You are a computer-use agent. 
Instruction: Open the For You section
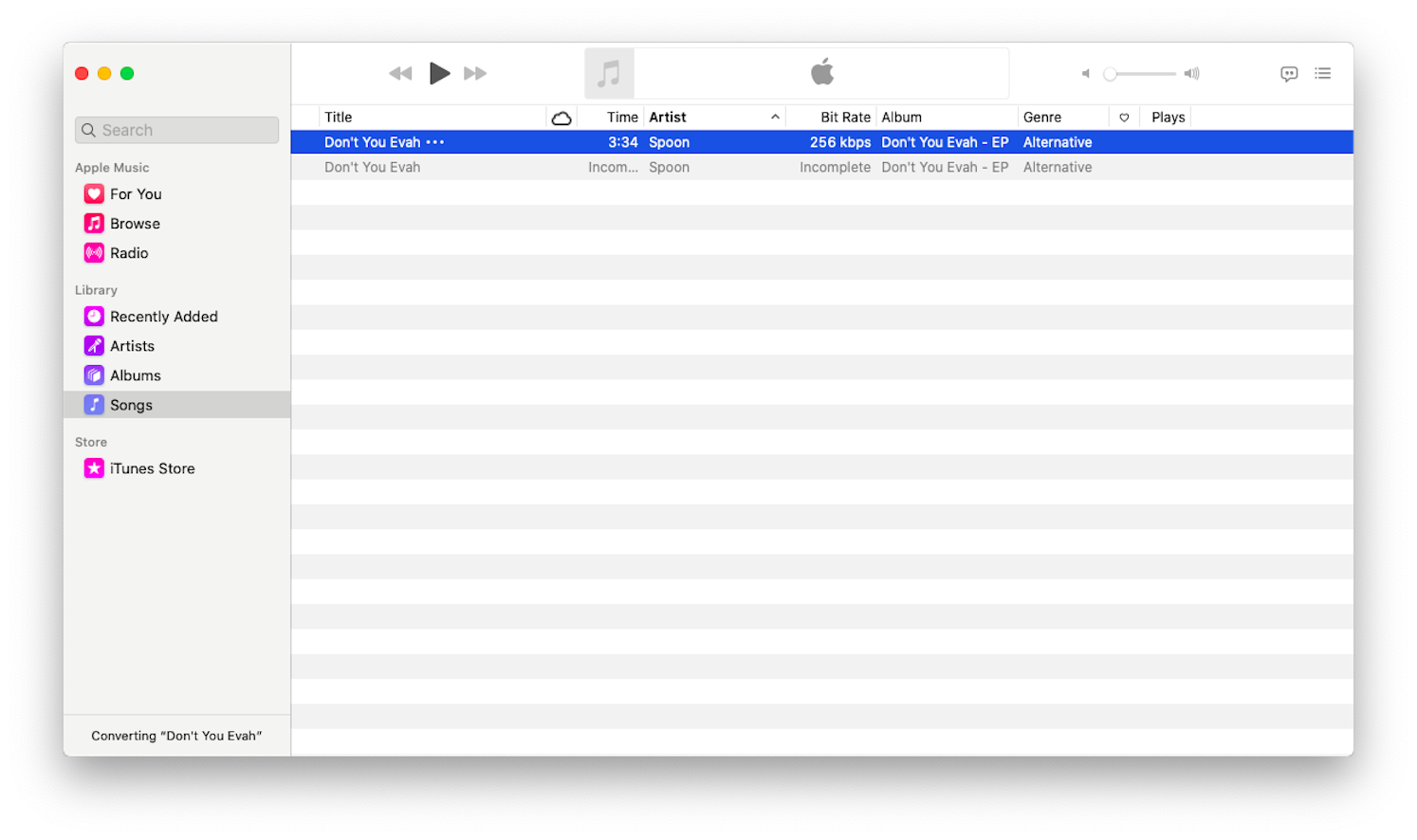136,193
